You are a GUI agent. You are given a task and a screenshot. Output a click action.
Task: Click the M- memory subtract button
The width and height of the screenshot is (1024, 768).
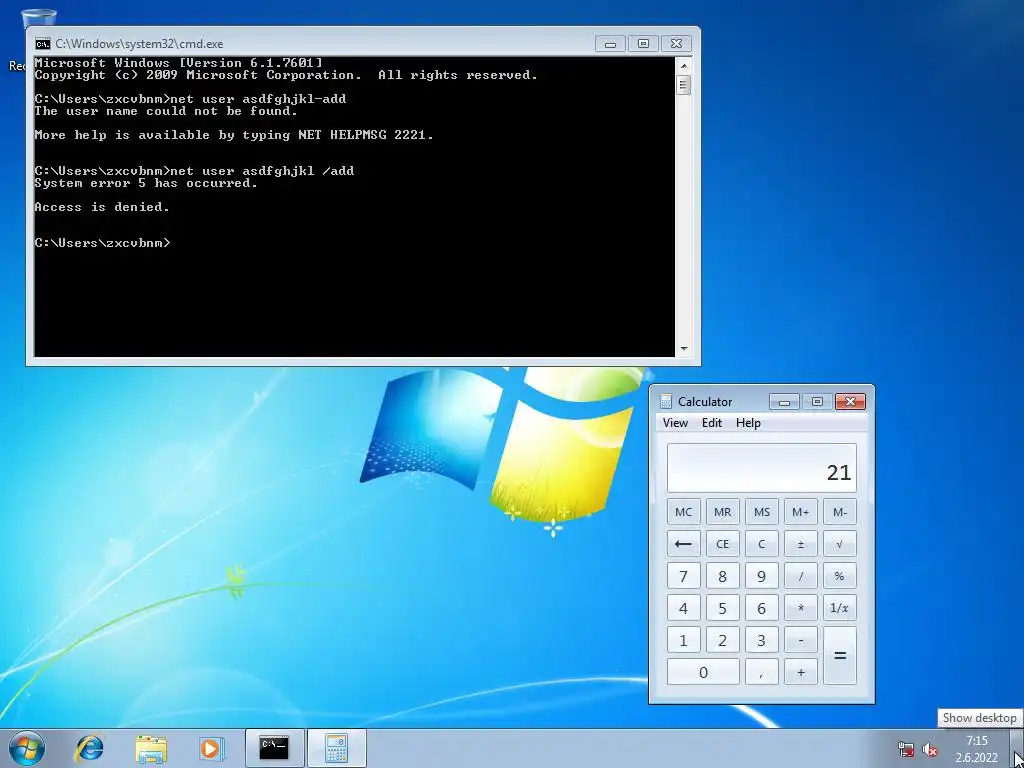840,512
